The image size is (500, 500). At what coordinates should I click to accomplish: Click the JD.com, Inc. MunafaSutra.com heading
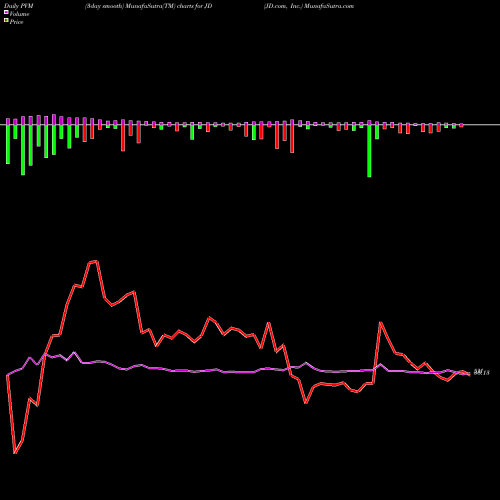point(309,6)
